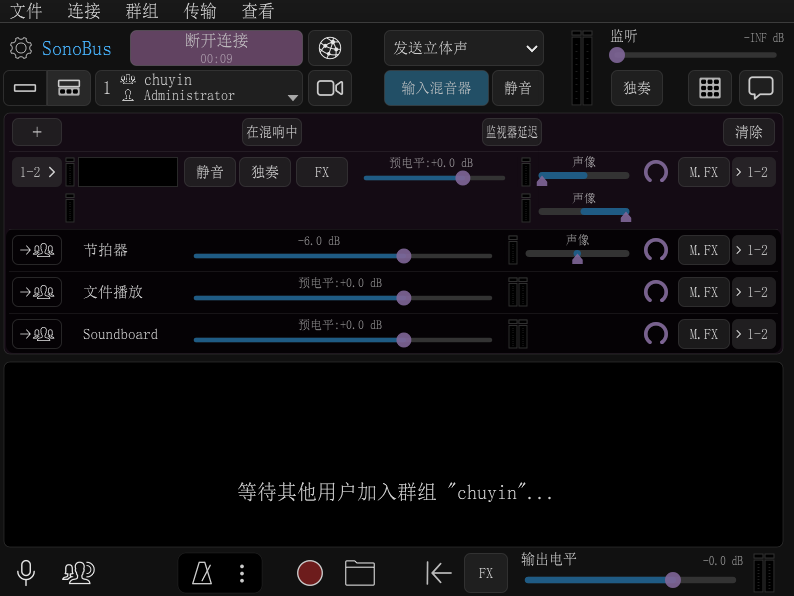Click the globe public groups icon

point(330,48)
